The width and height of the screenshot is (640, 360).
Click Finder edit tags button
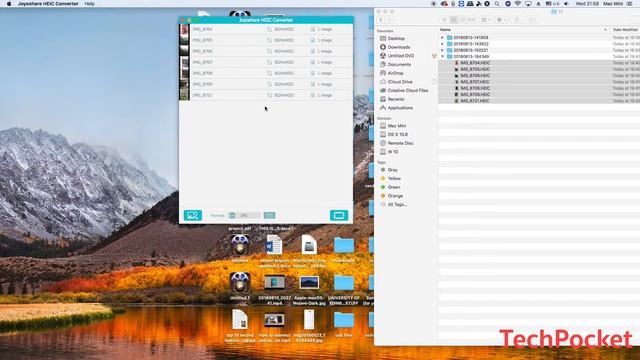pyautogui.click(x=532, y=20)
